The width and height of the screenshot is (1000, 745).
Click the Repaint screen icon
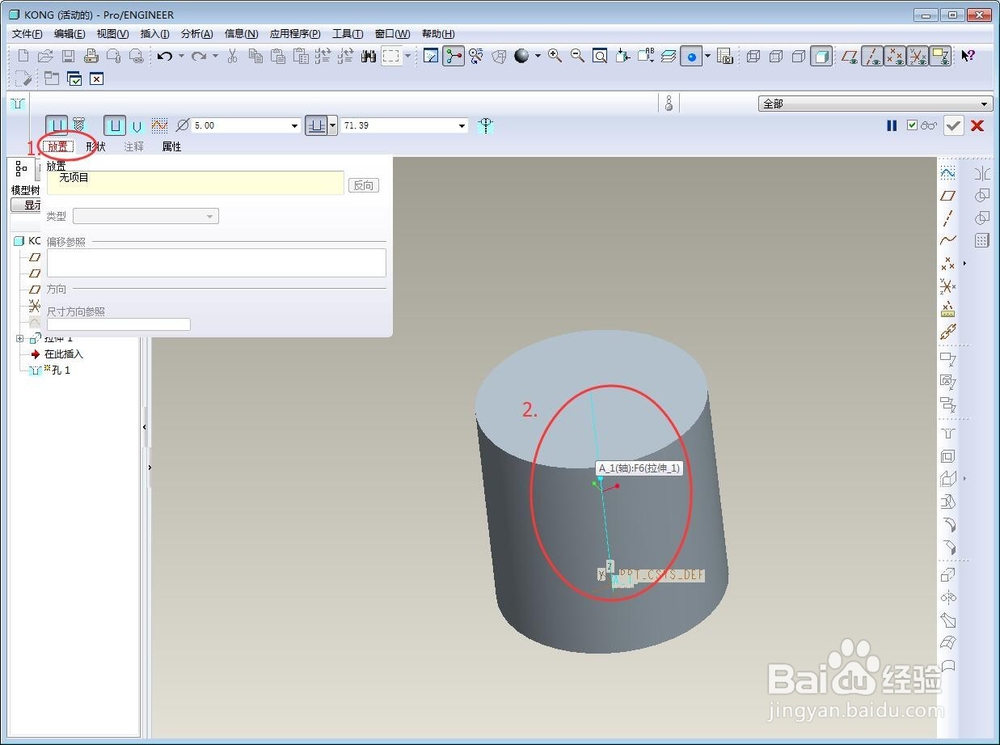coord(431,56)
